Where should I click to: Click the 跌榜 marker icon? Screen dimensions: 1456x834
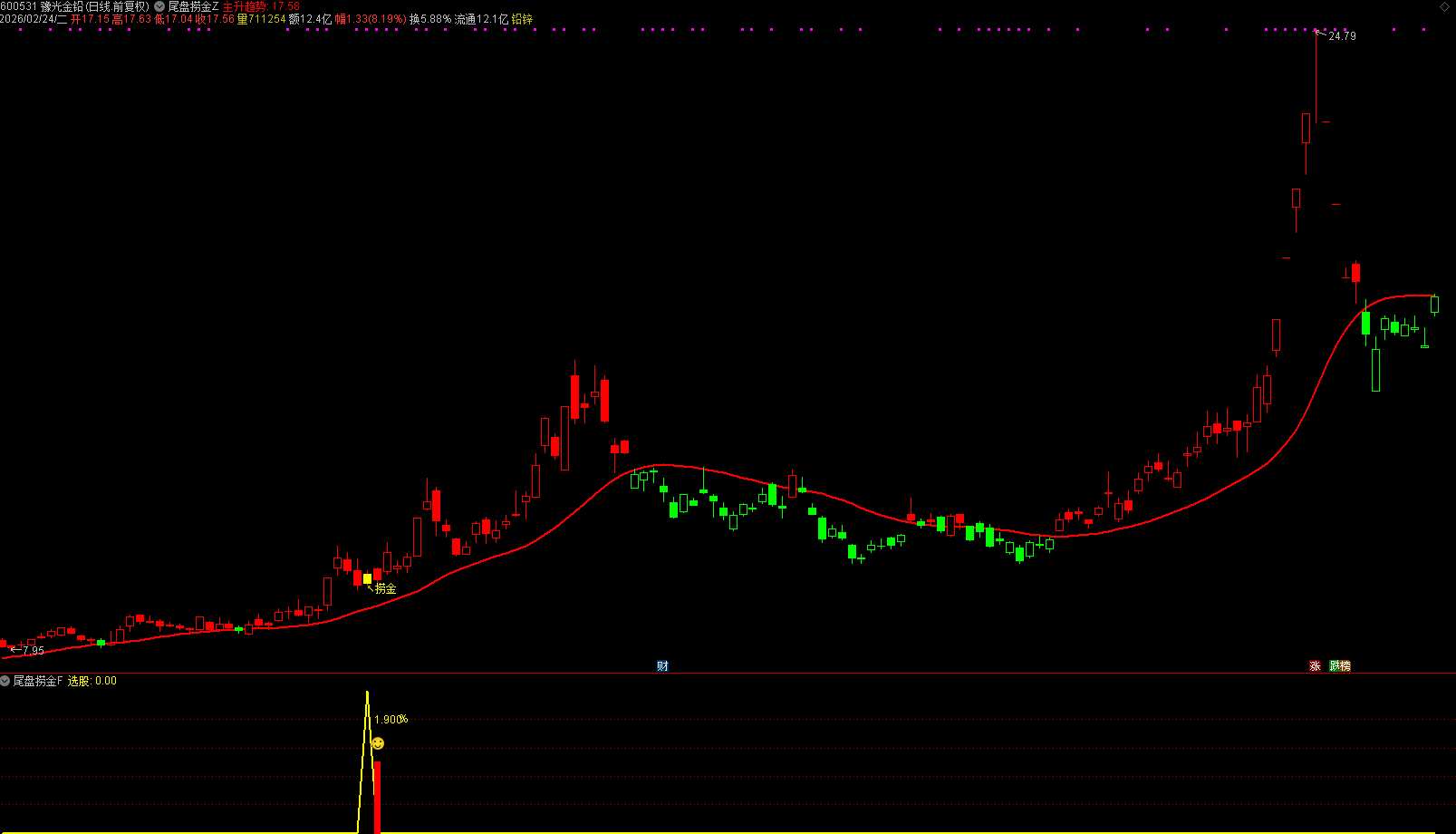click(x=1340, y=666)
